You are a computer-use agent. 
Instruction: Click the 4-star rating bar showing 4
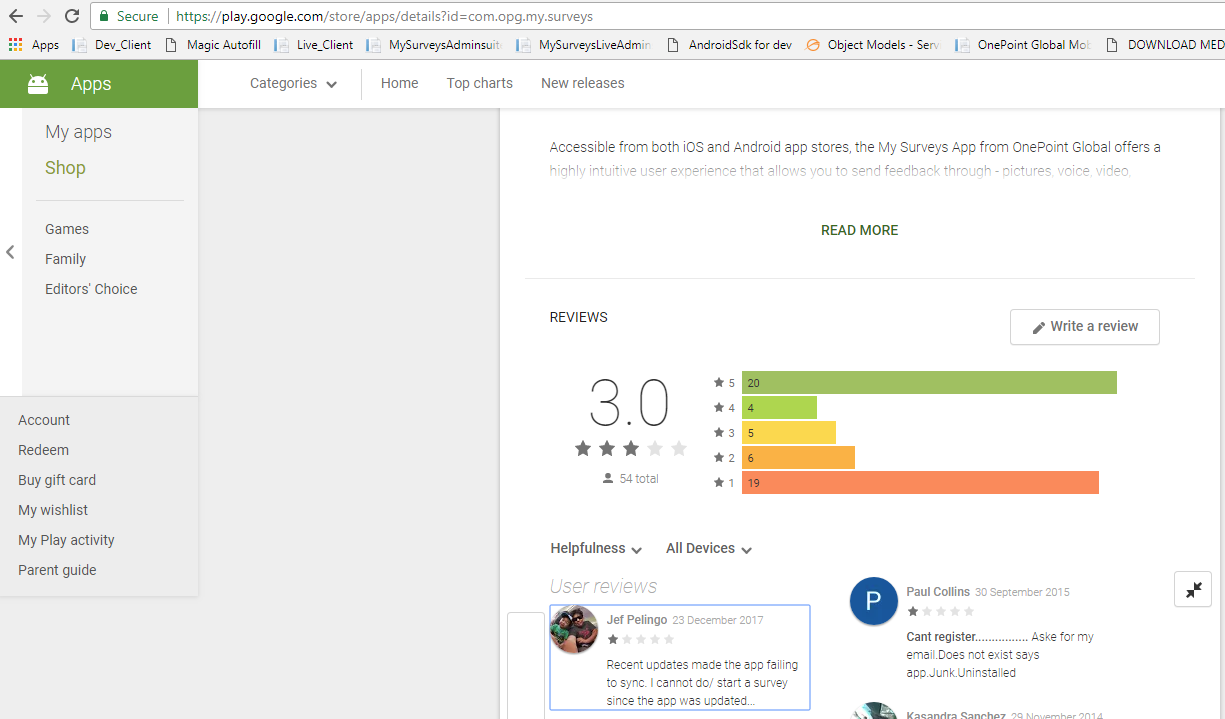[779, 408]
